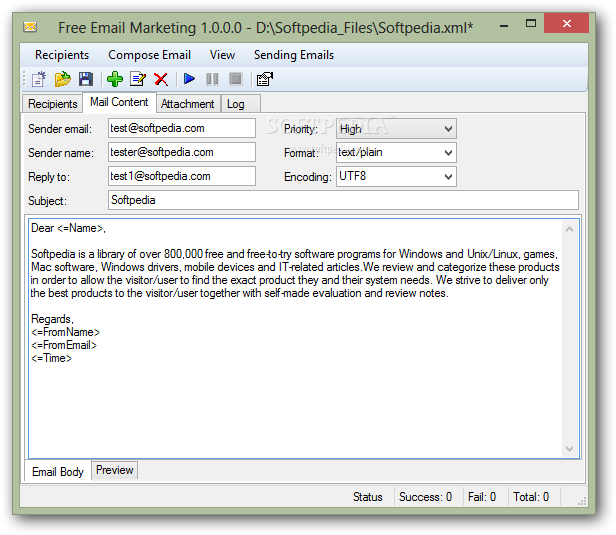
Task: Start sending with blue play icon
Action: [x=189, y=79]
